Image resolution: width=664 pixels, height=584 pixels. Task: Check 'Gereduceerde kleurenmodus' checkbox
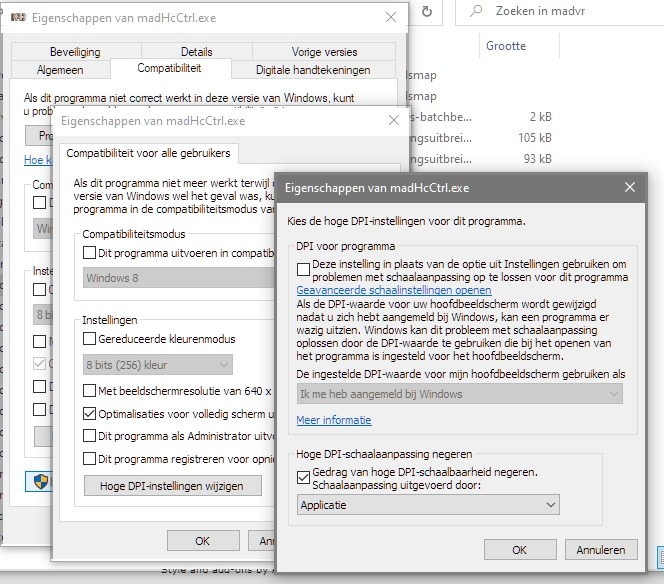coord(89,339)
